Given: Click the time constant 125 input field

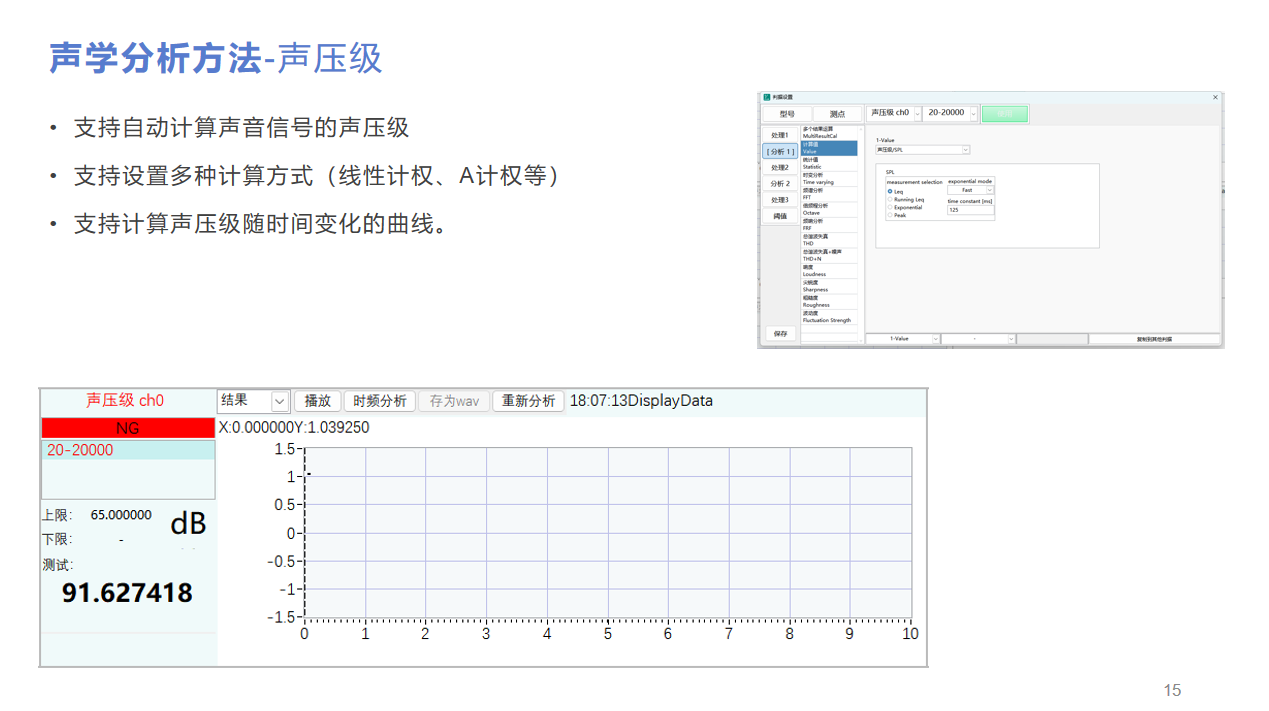Looking at the screenshot, I should [969, 211].
